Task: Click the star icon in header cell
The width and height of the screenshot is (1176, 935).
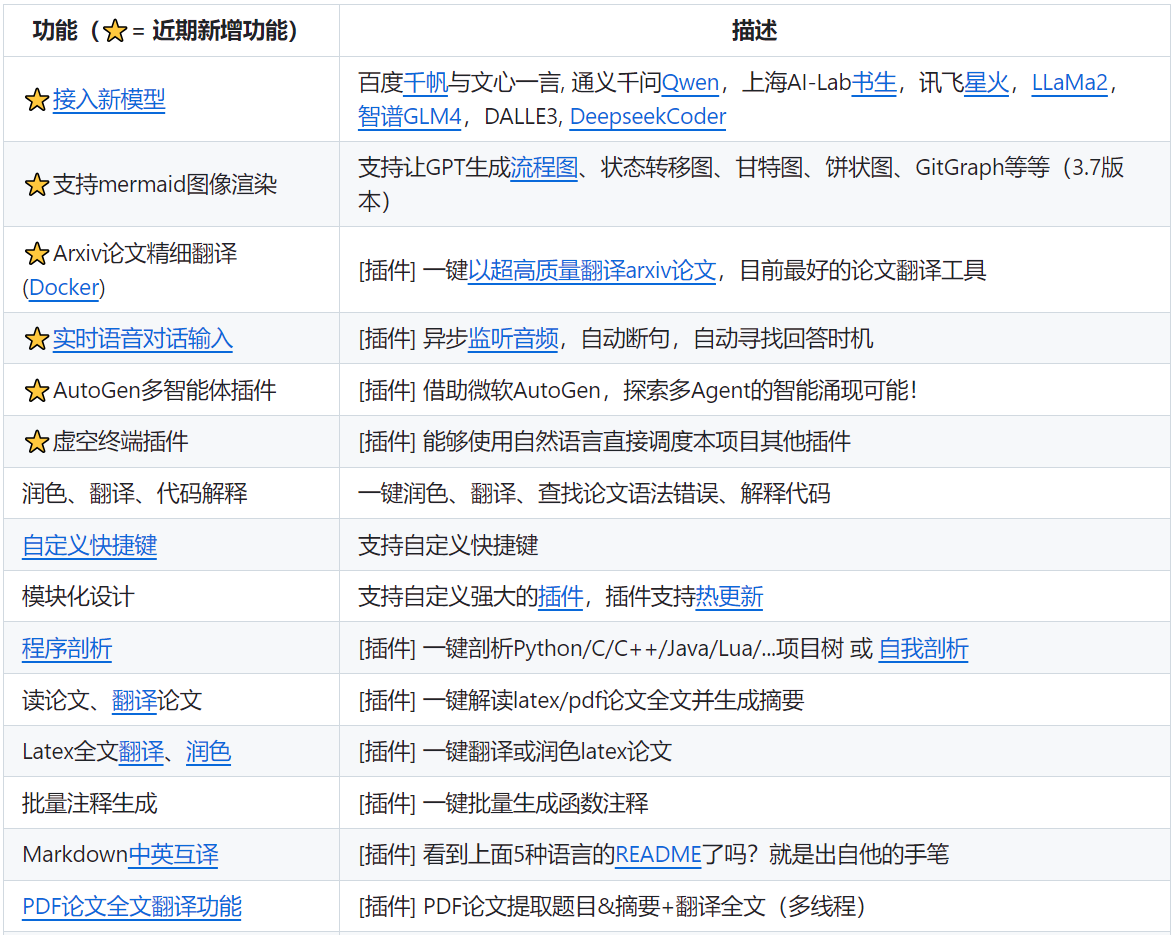Action: (115, 31)
